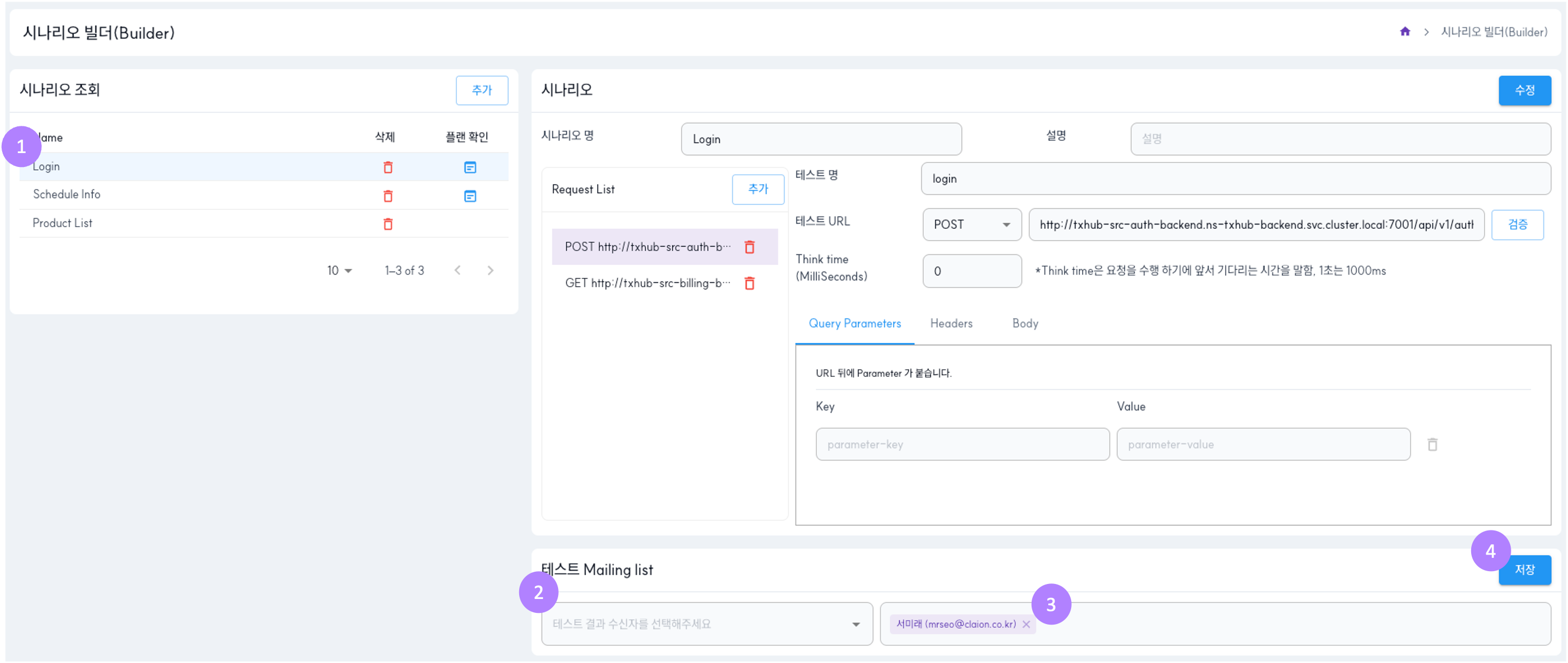Open the POST method dropdown
This screenshot has width=1568, height=663.
[x=972, y=225]
